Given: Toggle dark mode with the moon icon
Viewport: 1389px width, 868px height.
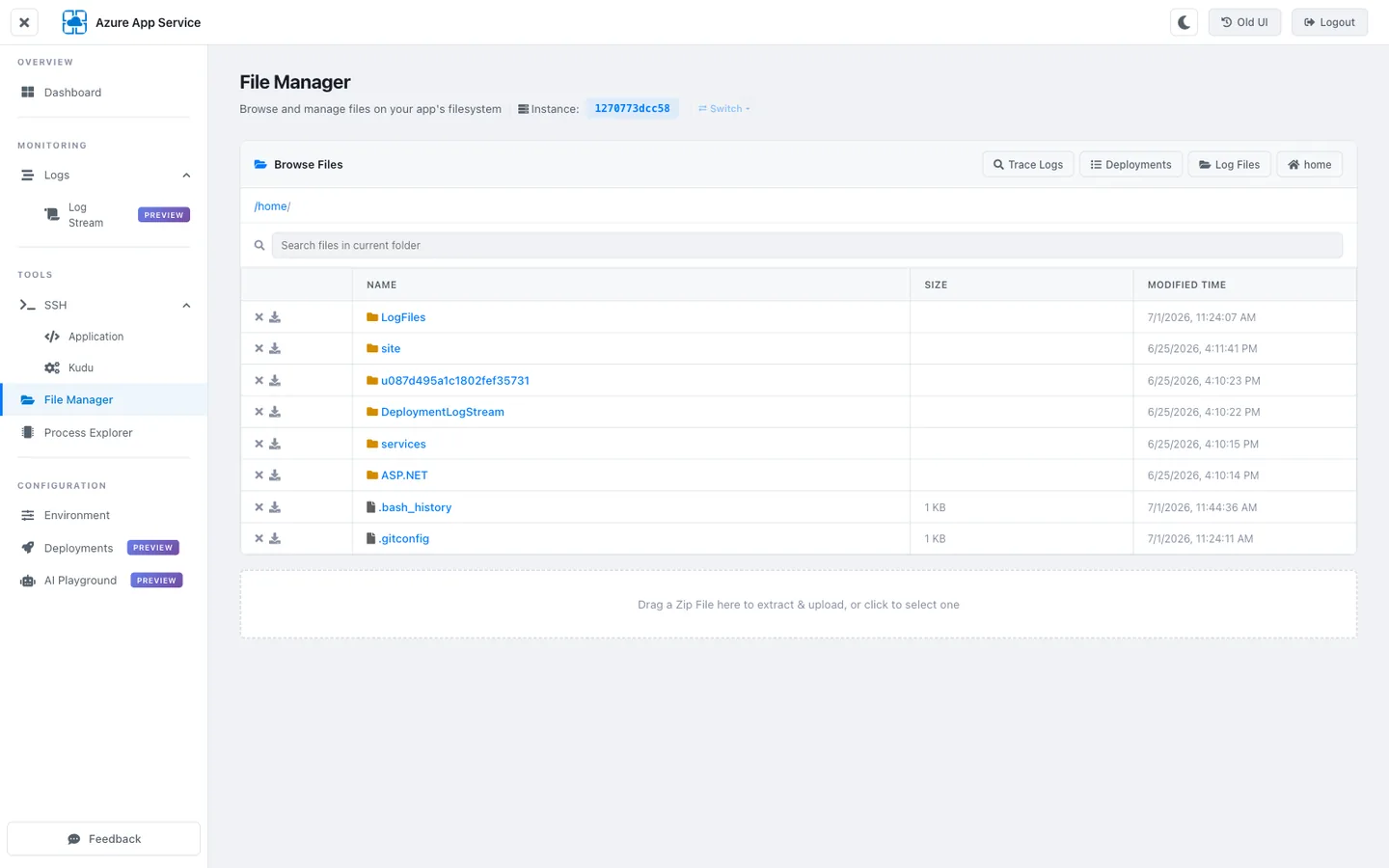Looking at the screenshot, I should [1184, 22].
